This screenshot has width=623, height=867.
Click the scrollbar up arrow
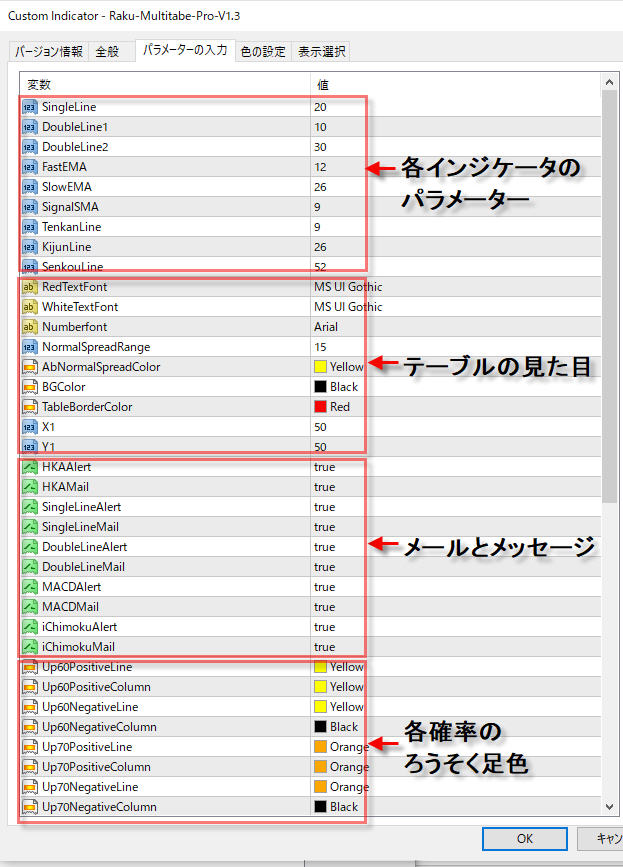(609, 82)
